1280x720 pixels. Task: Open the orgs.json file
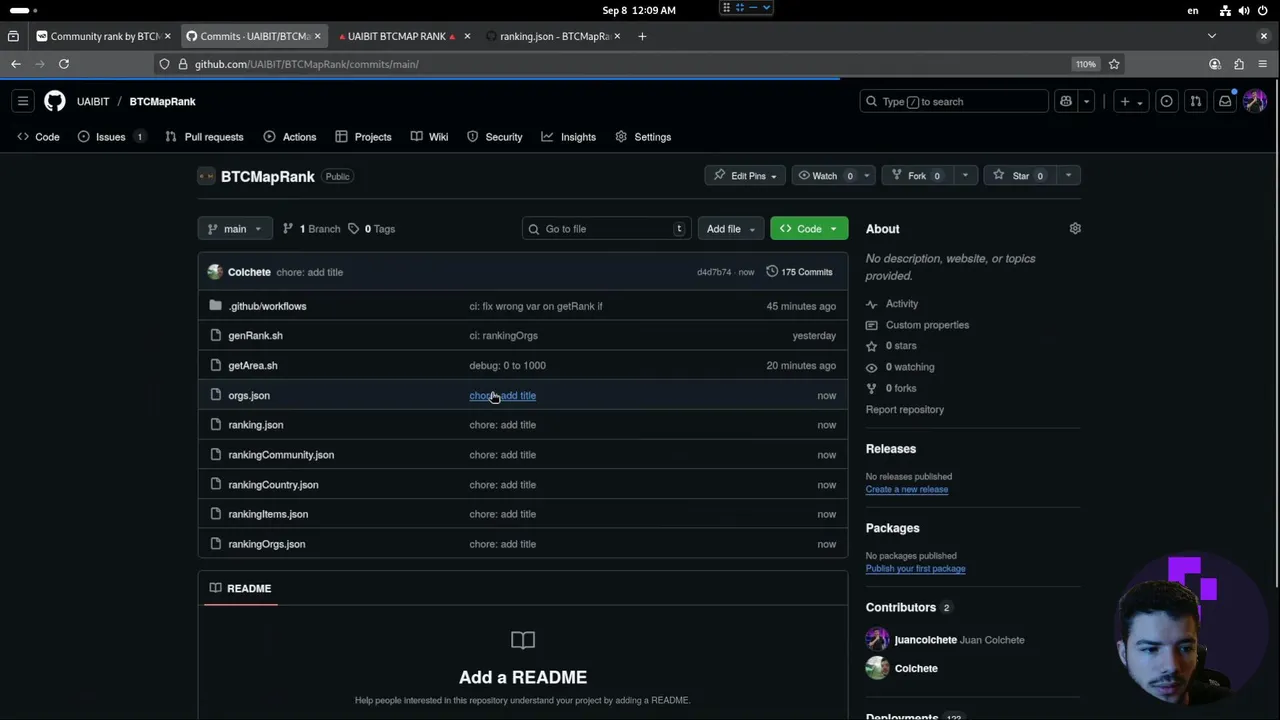click(x=249, y=396)
